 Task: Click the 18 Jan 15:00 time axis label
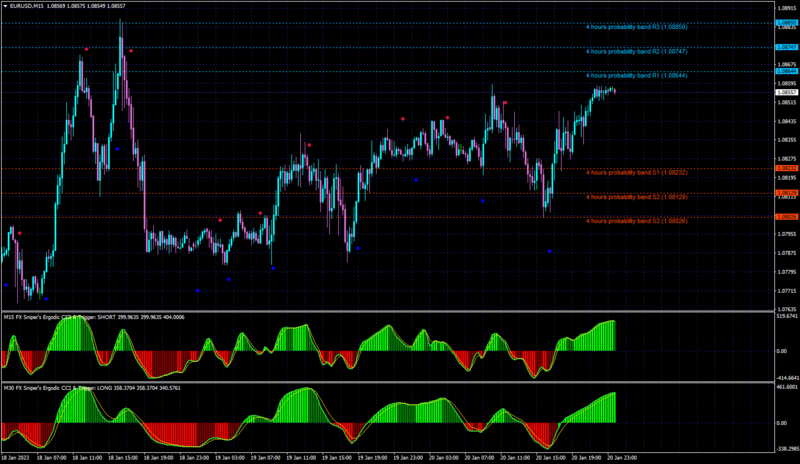coord(123,458)
